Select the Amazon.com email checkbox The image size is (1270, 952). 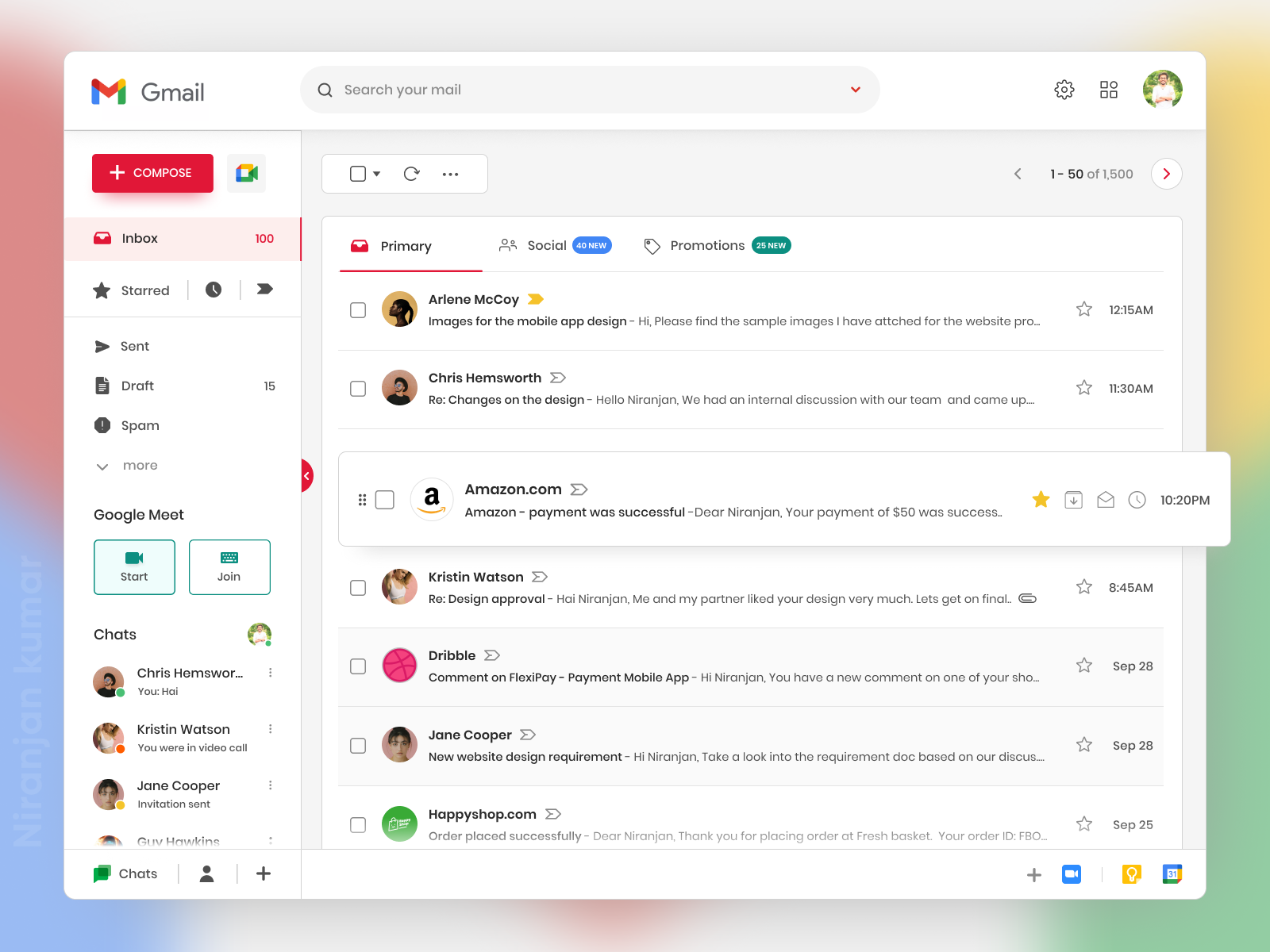pyautogui.click(x=385, y=500)
